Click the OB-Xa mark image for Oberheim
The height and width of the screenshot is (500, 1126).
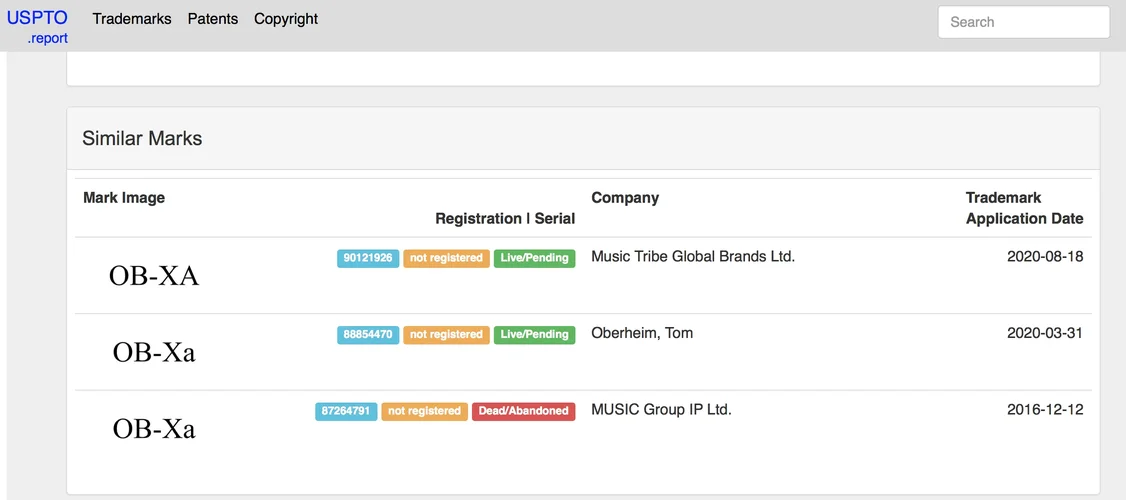click(x=154, y=352)
